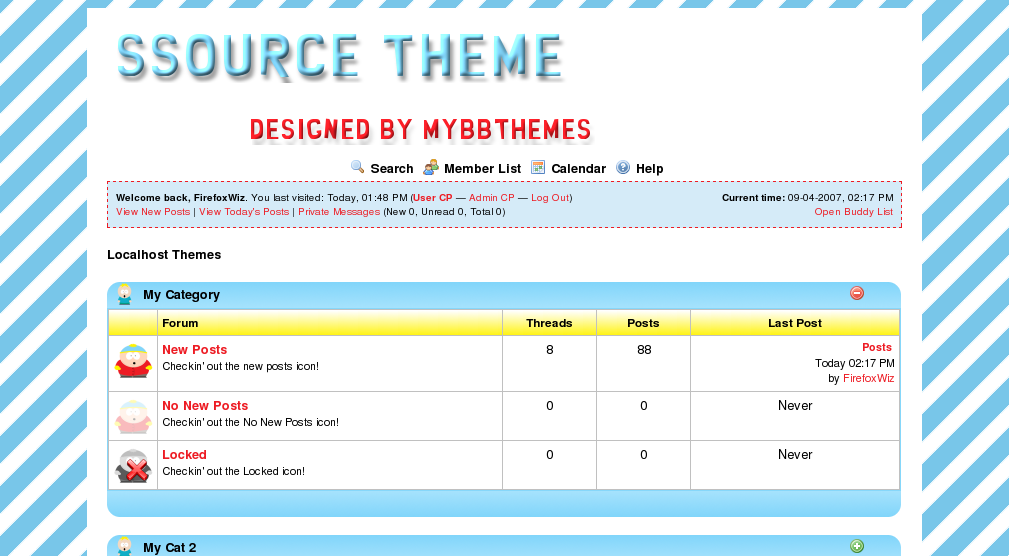Collapse the My Category section

[857, 293]
